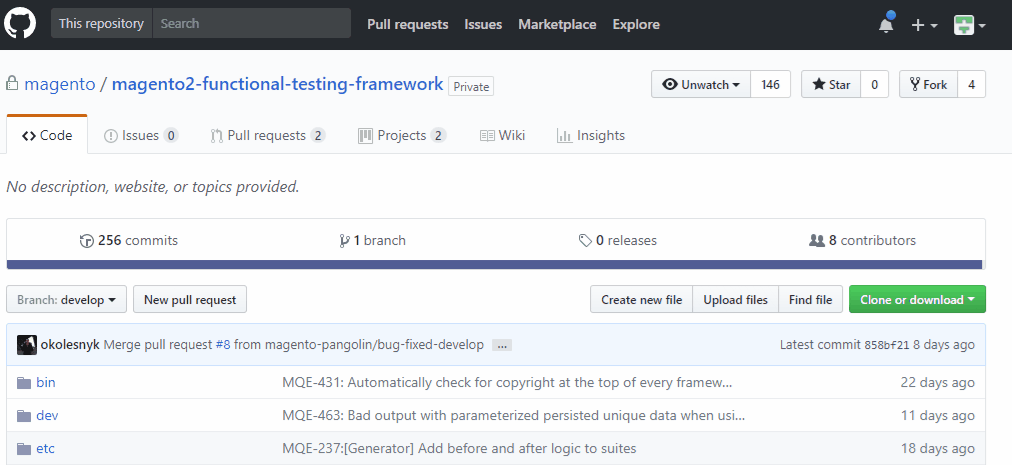Click the 256 commits history icon
The width and height of the screenshot is (1012, 465).
coord(87,240)
